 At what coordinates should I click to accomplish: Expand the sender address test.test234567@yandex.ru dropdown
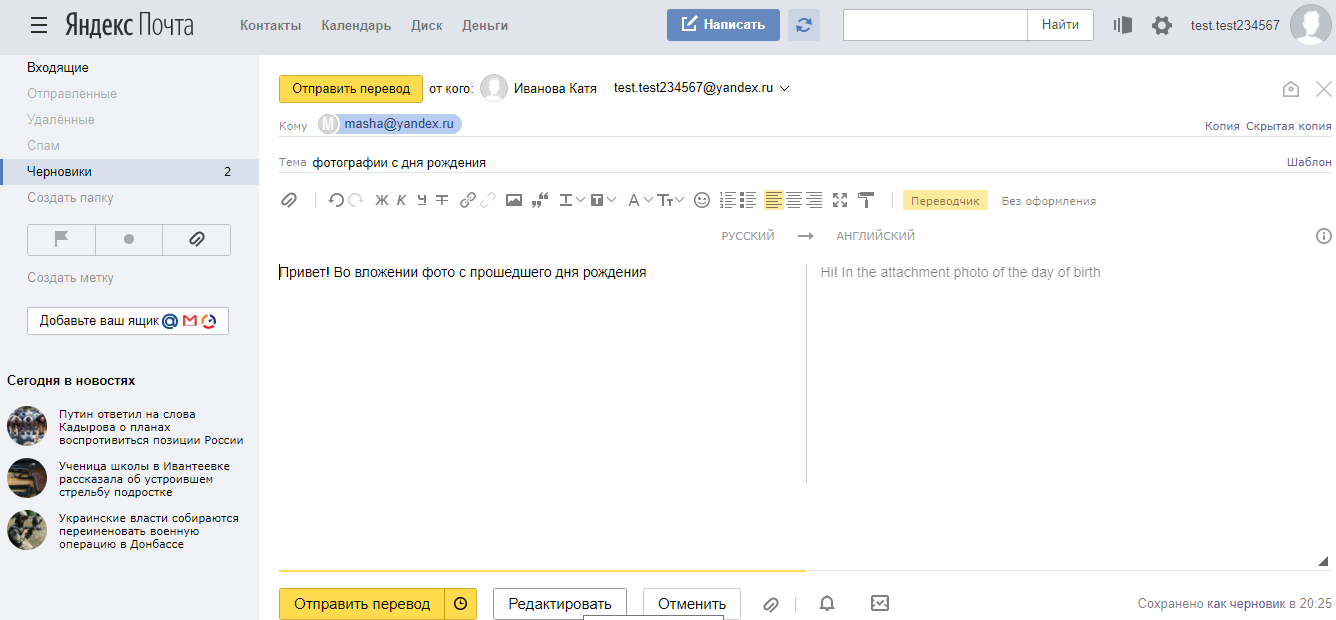point(784,89)
